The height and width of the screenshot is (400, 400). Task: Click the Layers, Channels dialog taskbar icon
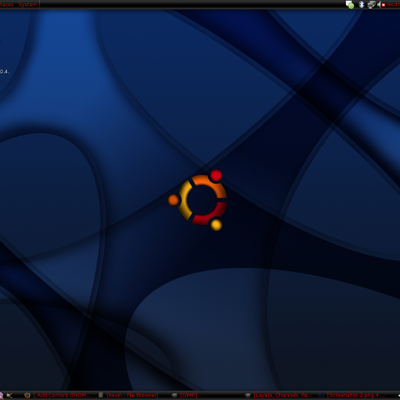248,395
